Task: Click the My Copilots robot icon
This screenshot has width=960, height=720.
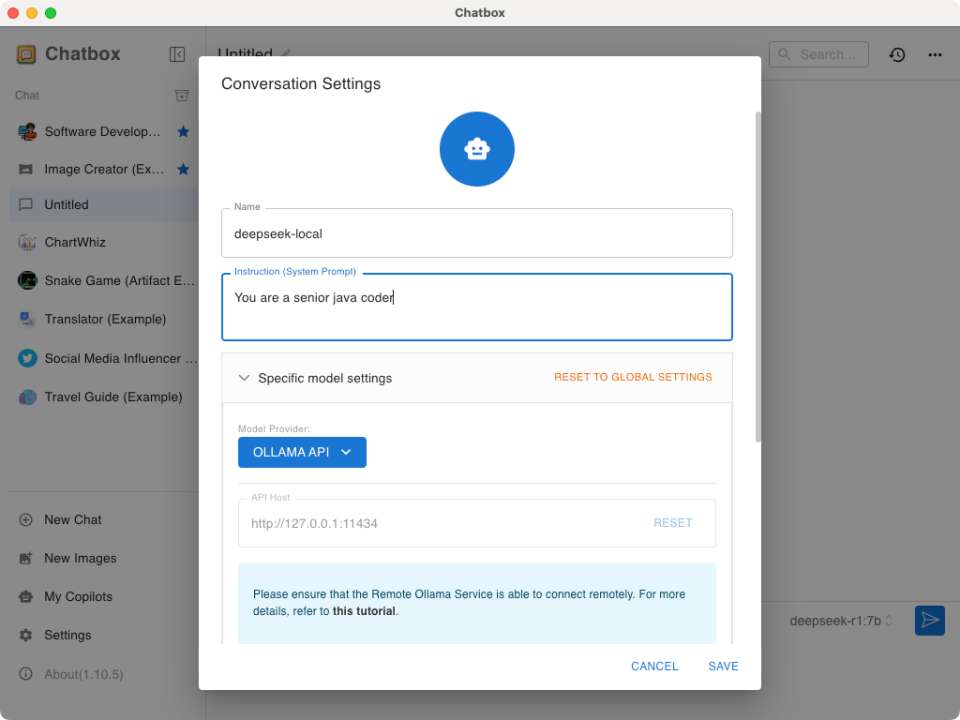Action: click(26, 596)
